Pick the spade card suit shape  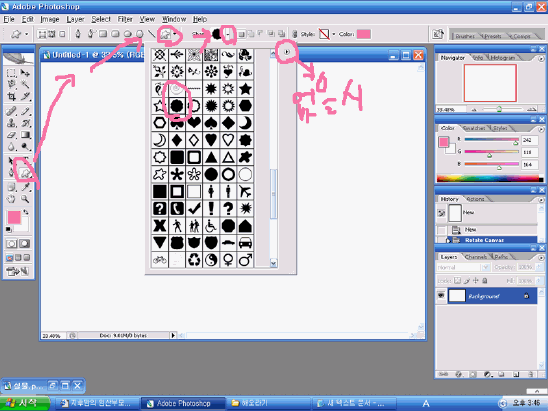[211, 123]
